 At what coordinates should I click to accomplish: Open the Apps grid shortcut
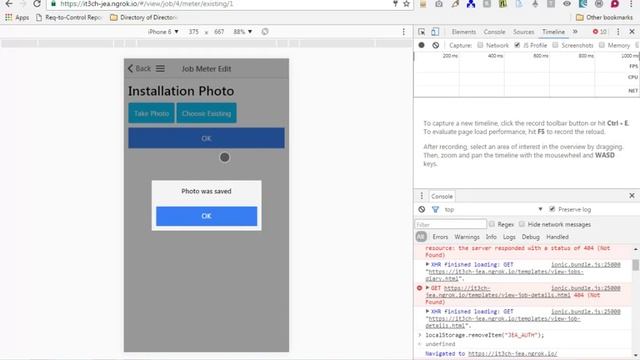tap(17, 18)
